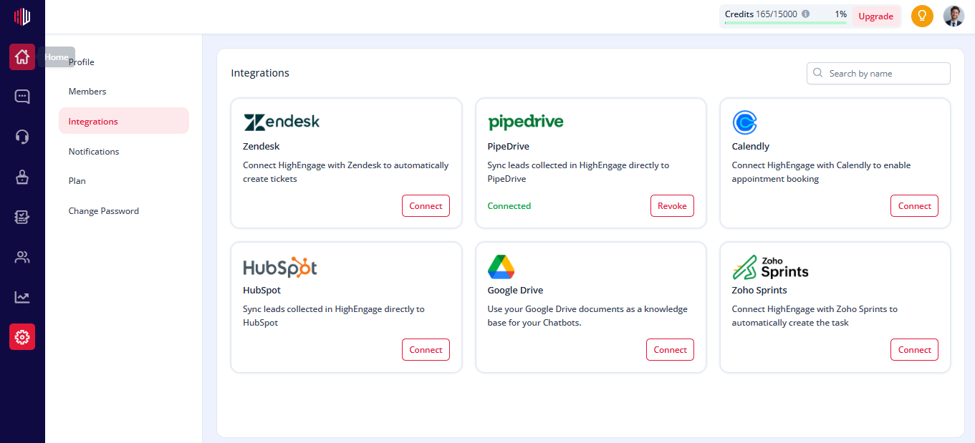
Task: Open the Notifications settings tab
Action: (94, 151)
